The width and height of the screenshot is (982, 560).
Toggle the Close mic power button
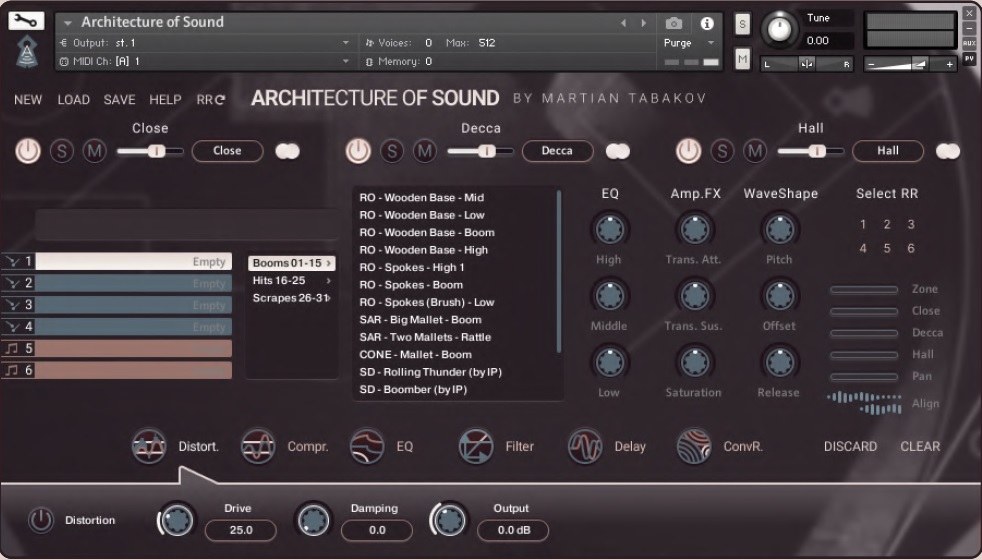[28, 151]
